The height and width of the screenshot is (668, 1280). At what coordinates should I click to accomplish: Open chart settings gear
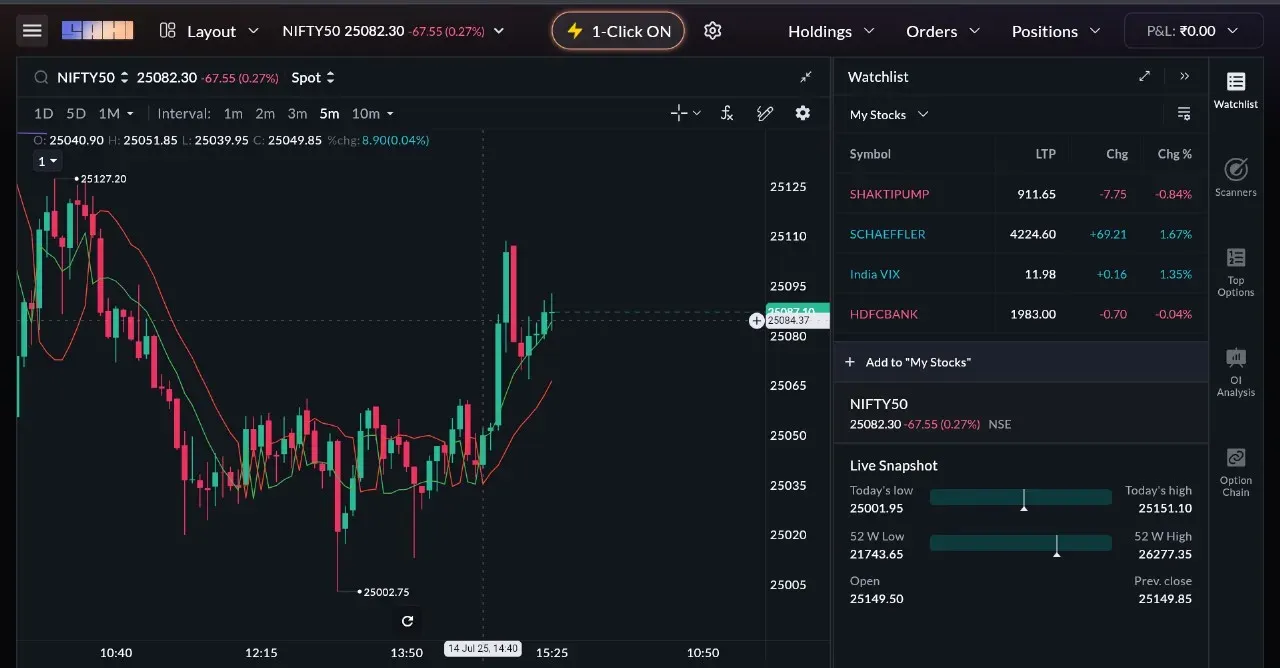point(802,113)
